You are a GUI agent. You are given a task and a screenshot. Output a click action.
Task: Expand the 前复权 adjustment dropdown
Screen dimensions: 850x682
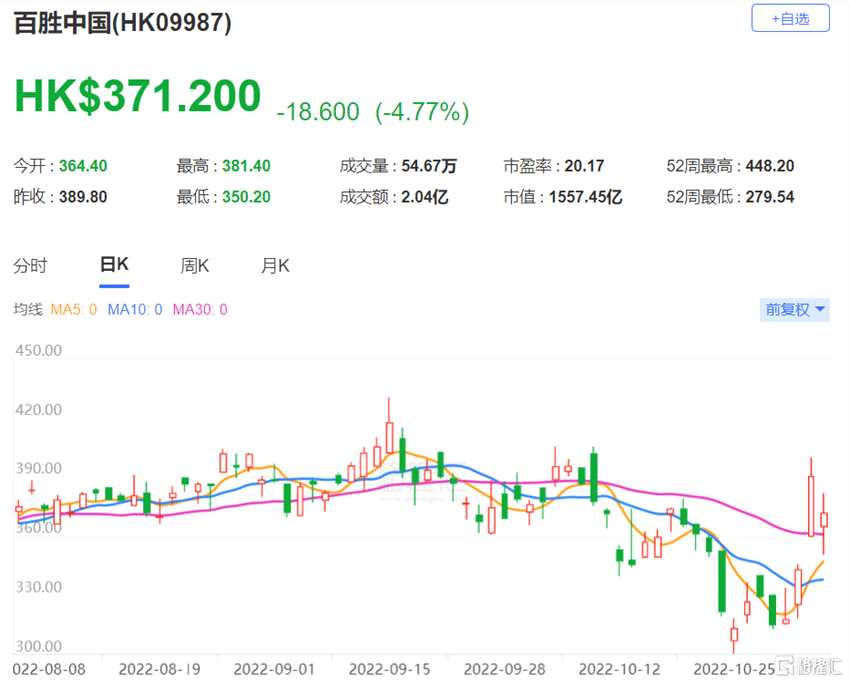795,310
